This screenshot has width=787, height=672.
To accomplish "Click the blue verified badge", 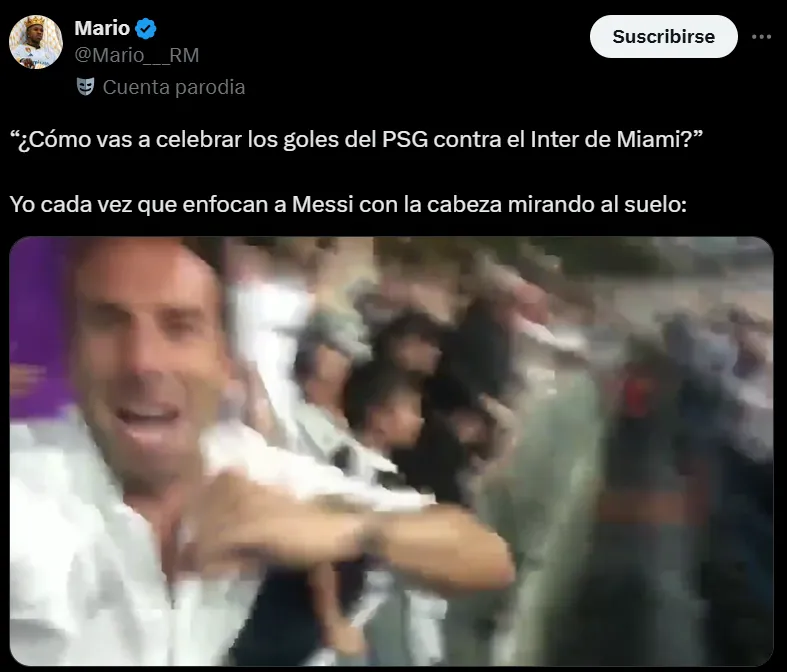I will 146,29.
